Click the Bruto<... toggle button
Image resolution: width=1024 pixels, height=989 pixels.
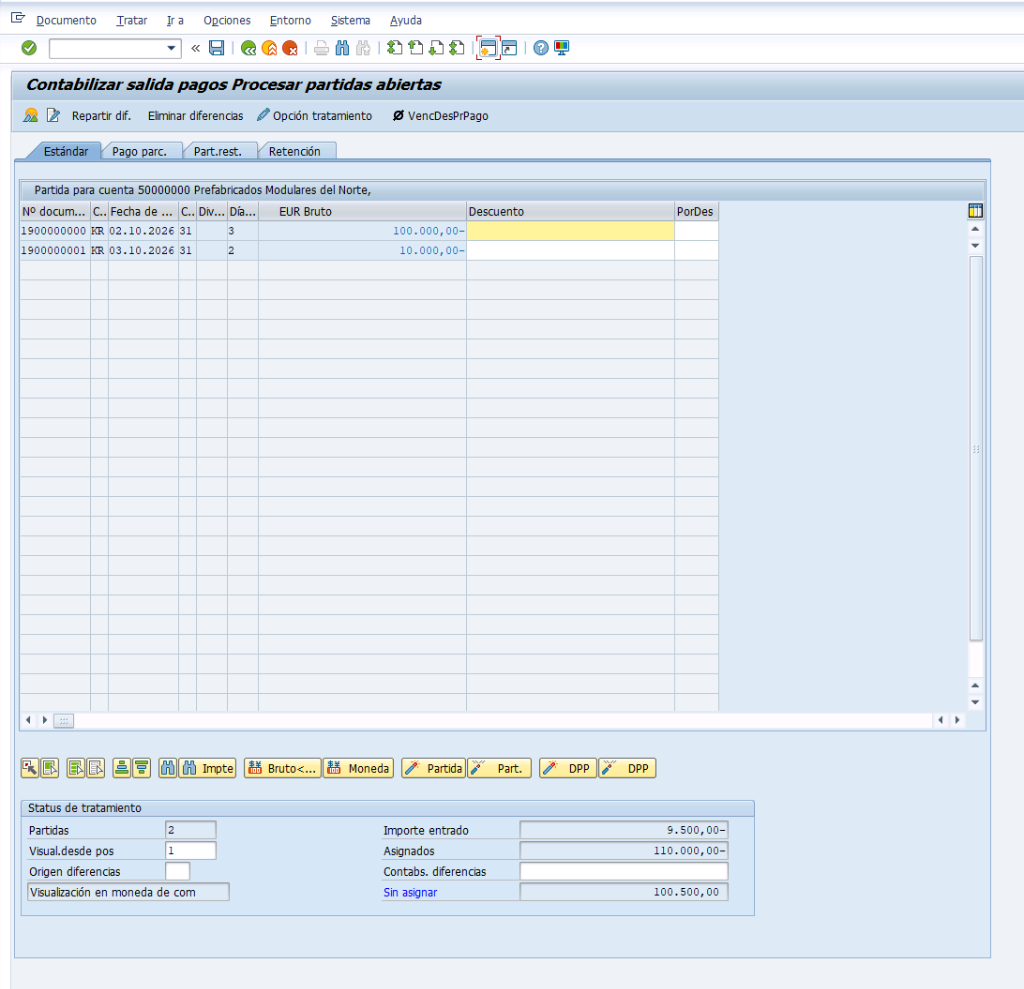point(283,768)
